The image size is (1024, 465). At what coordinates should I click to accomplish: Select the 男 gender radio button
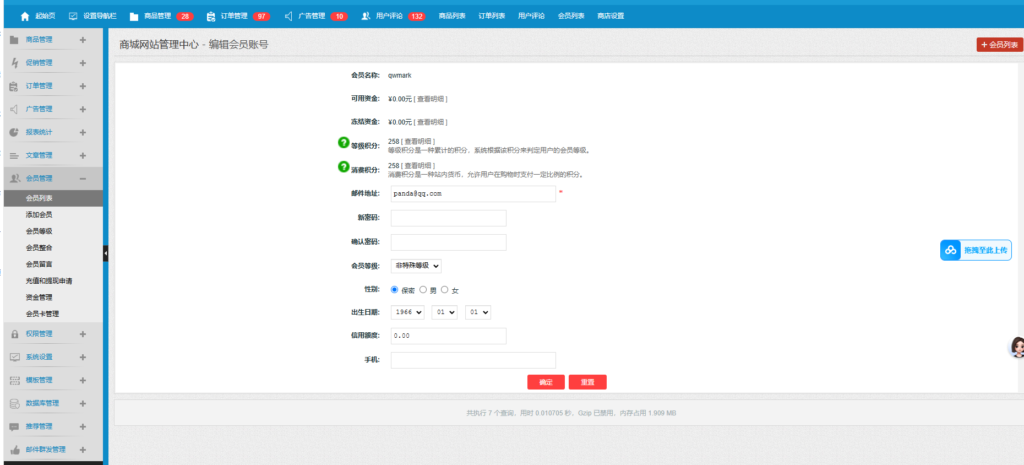(423, 289)
